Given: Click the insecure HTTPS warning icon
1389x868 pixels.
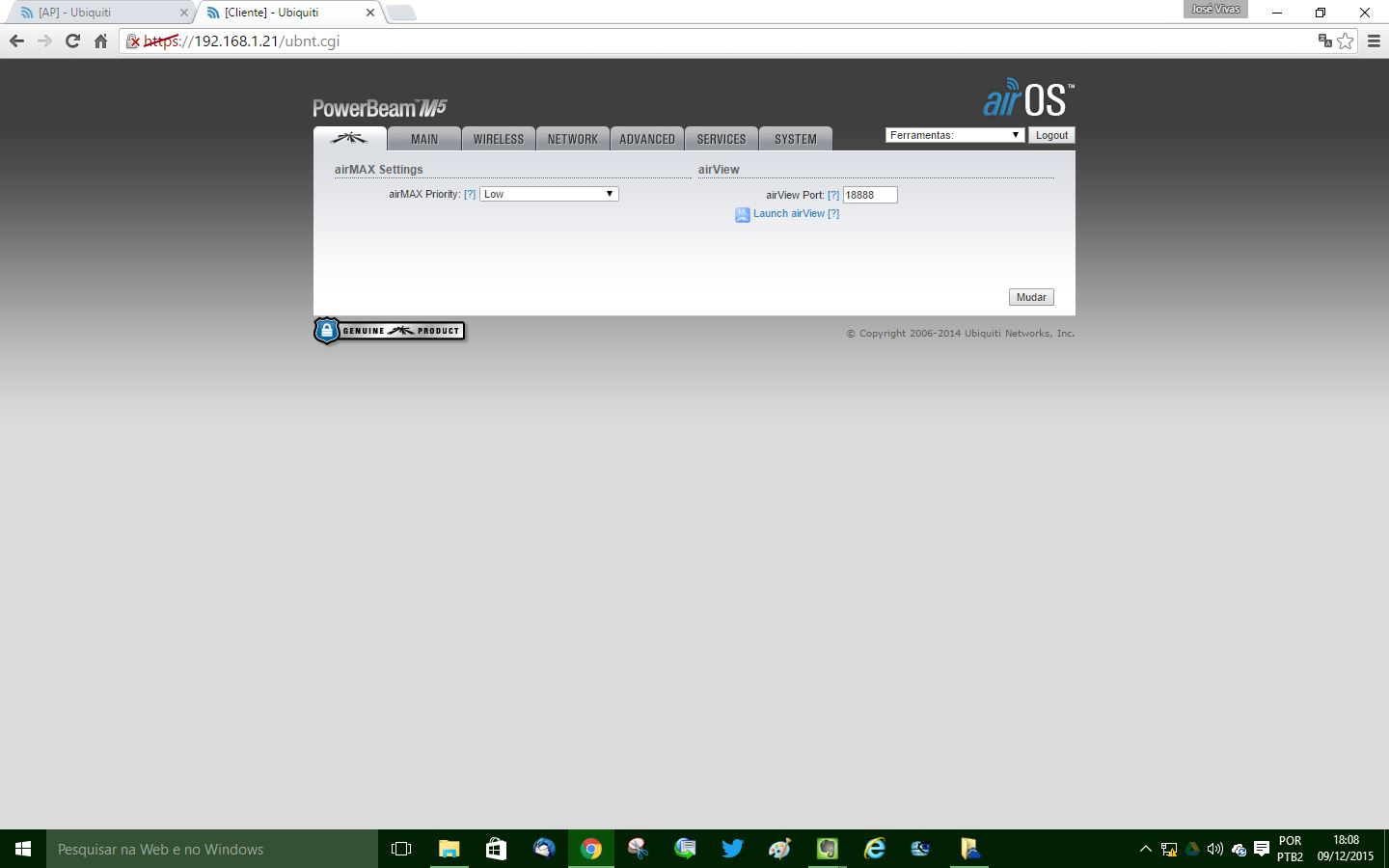Looking at the screenshot, I should [x=133, y=41].
